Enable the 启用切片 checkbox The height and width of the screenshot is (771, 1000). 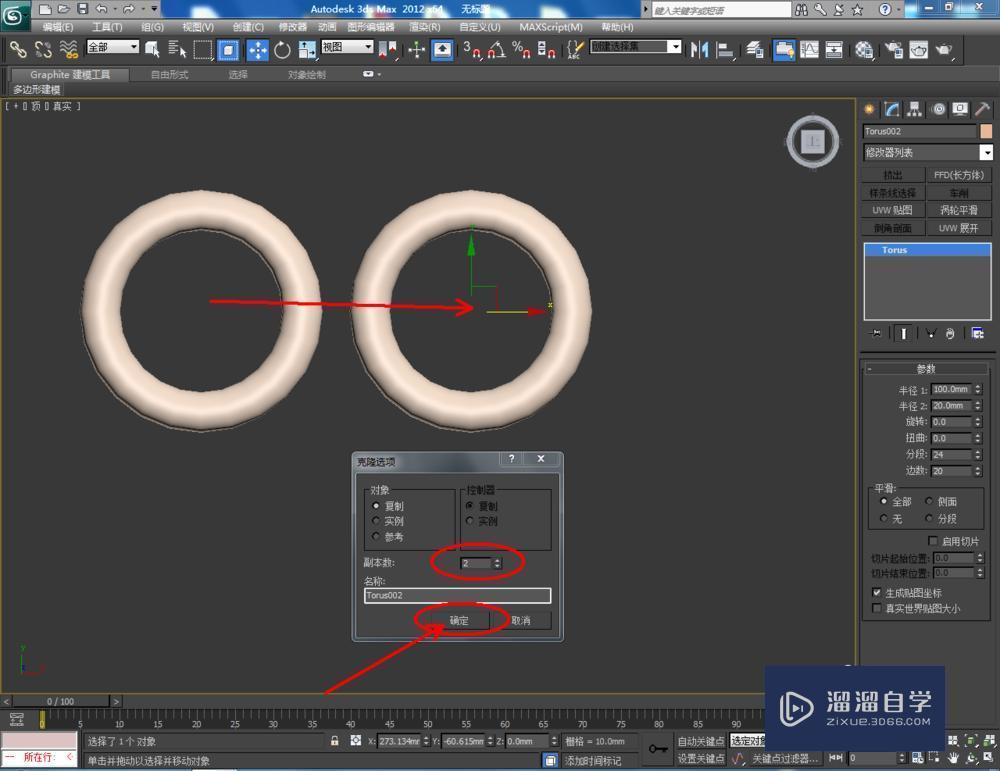(933, 540)
